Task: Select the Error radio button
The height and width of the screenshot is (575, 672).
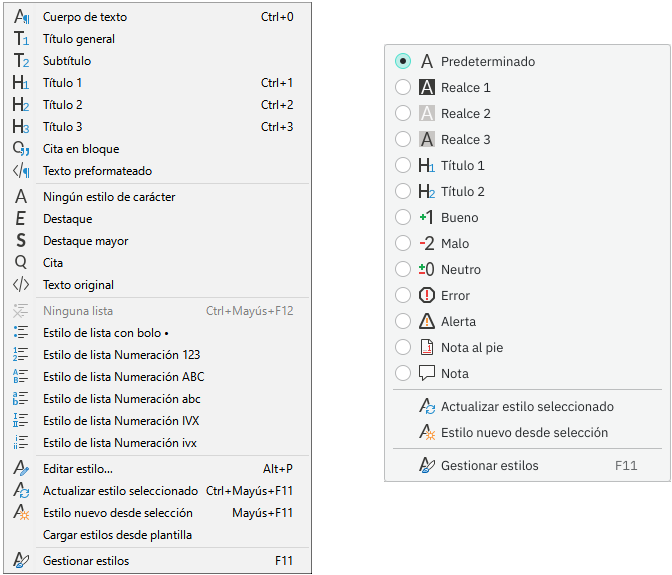Action: [403, 296]
